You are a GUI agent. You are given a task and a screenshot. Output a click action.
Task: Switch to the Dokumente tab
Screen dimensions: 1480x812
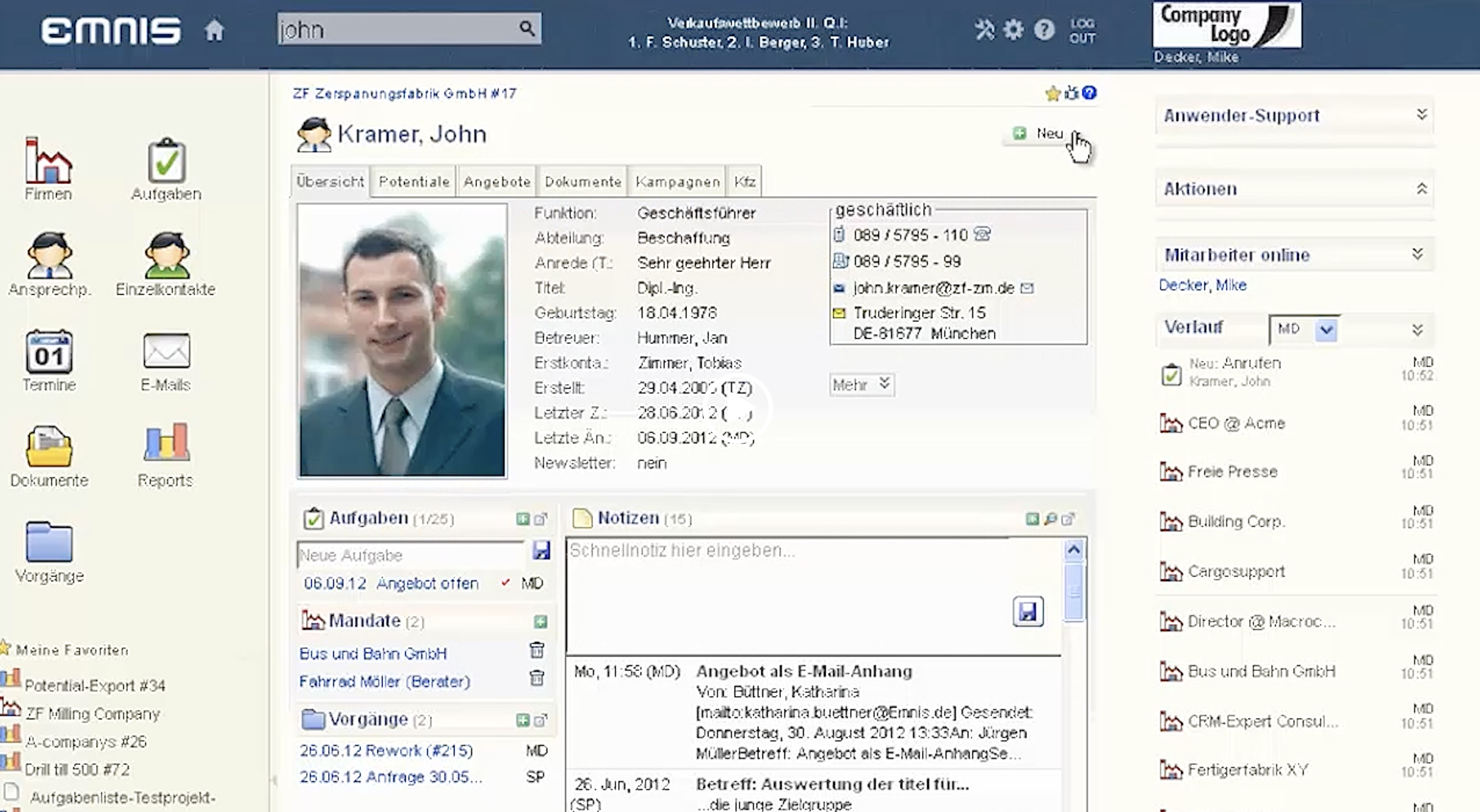click(x=583, y=182)
